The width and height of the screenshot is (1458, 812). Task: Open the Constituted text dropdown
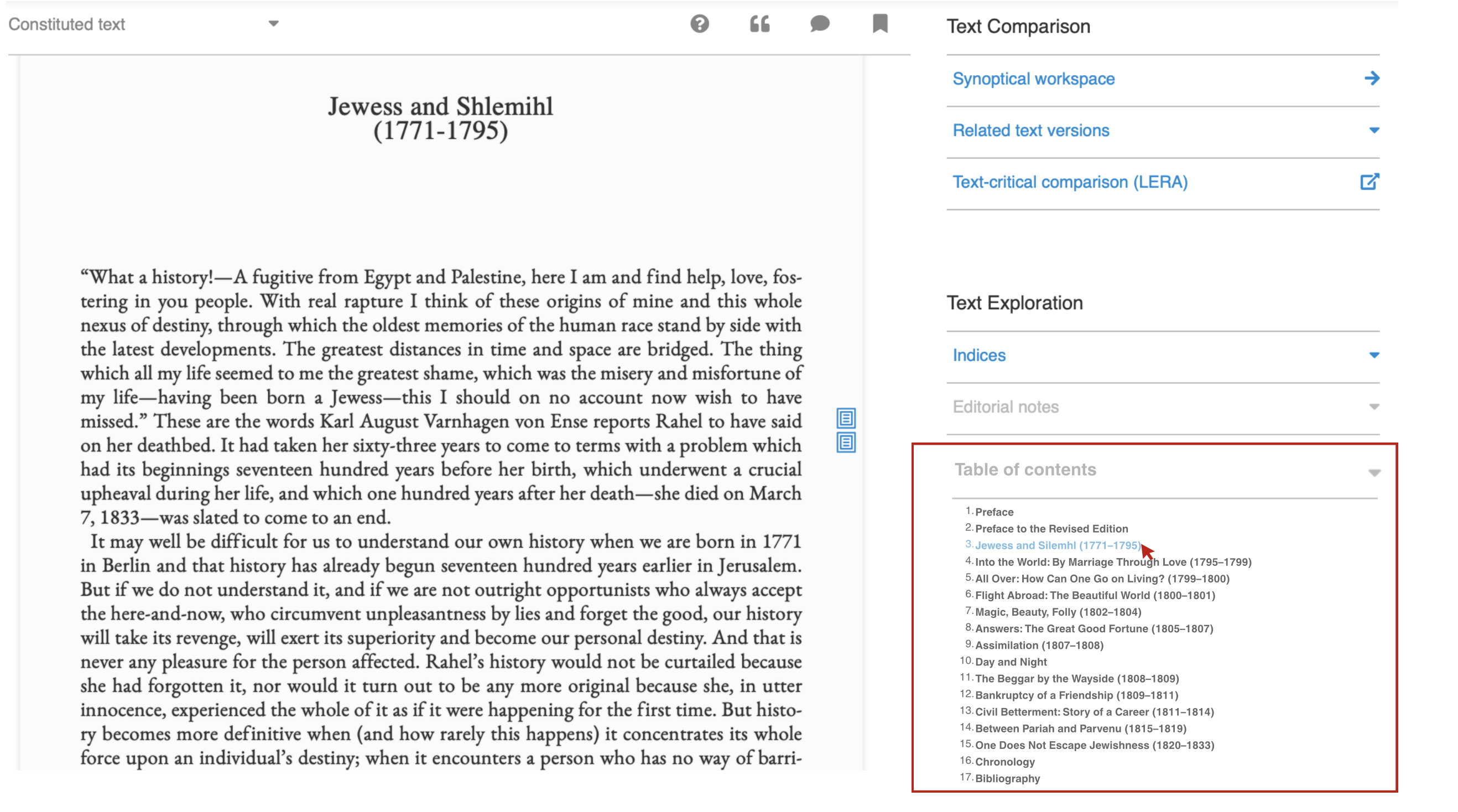pos(273,24)
